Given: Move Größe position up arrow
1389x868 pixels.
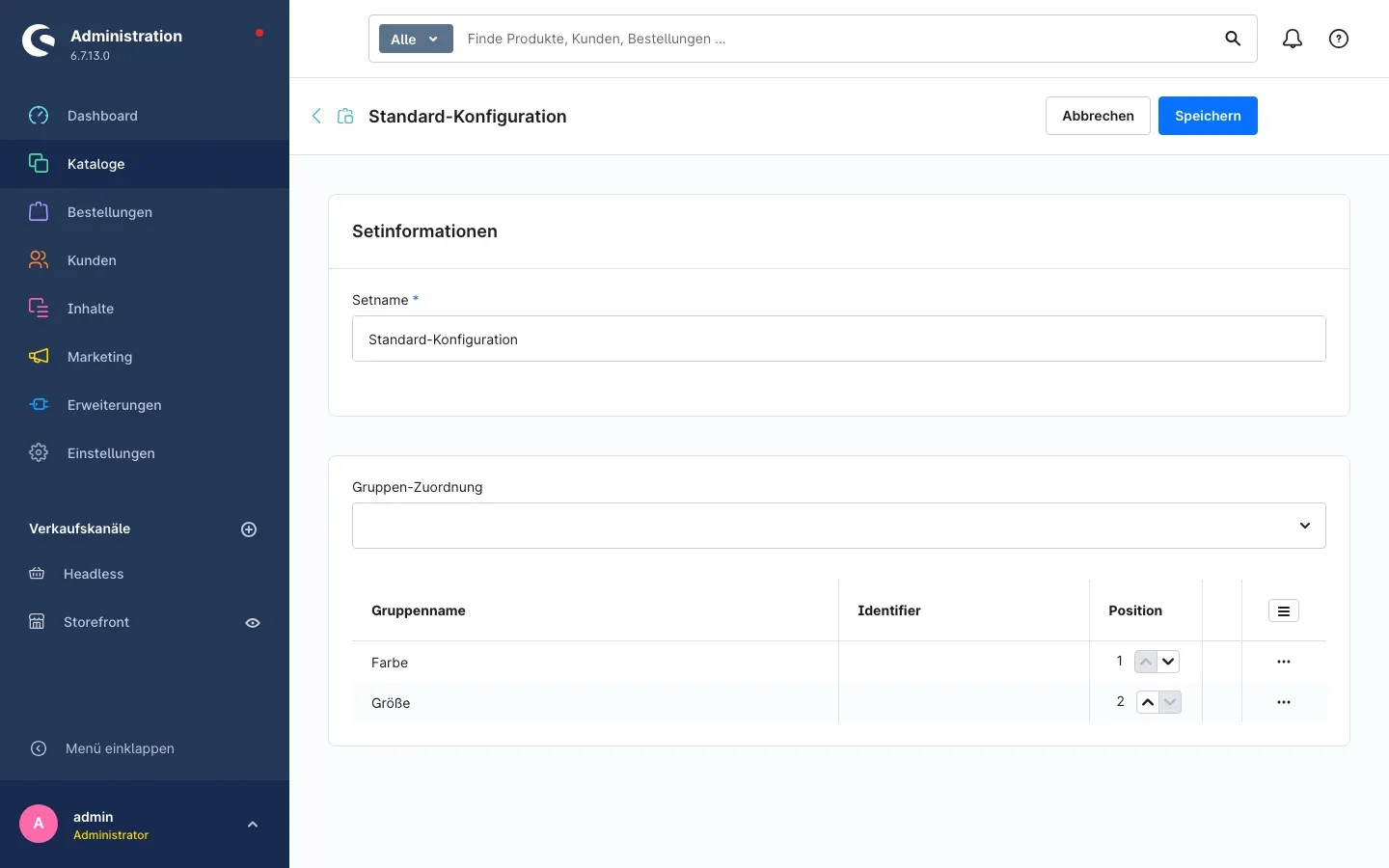Looking at the screenshot, I should (1148, 702).
